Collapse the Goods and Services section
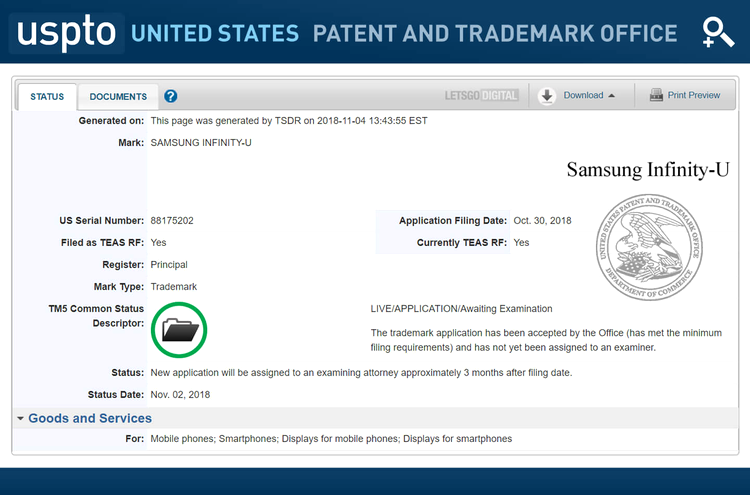 (20, 418)
